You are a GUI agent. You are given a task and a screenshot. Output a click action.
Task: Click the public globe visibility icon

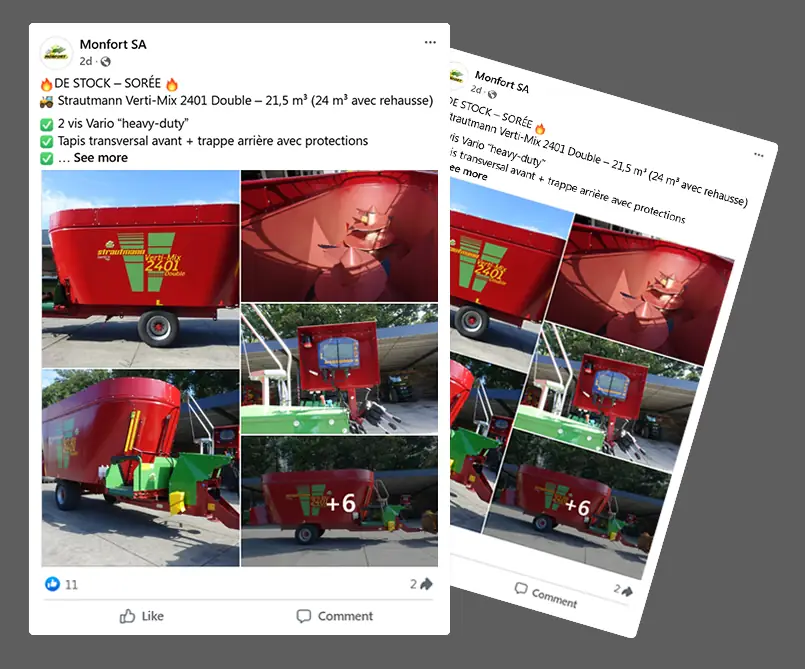(106, 62)
